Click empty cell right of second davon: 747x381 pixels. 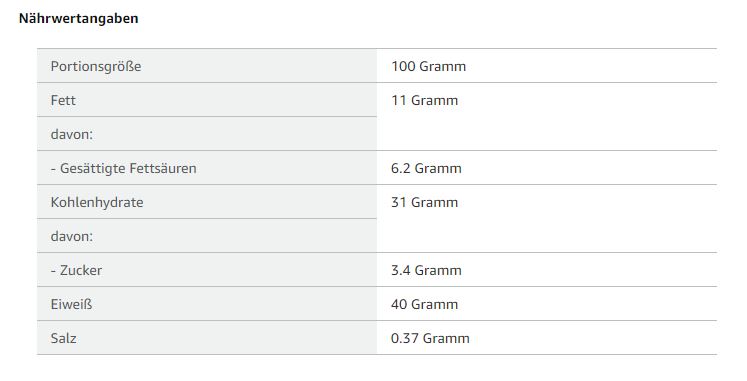547,236
